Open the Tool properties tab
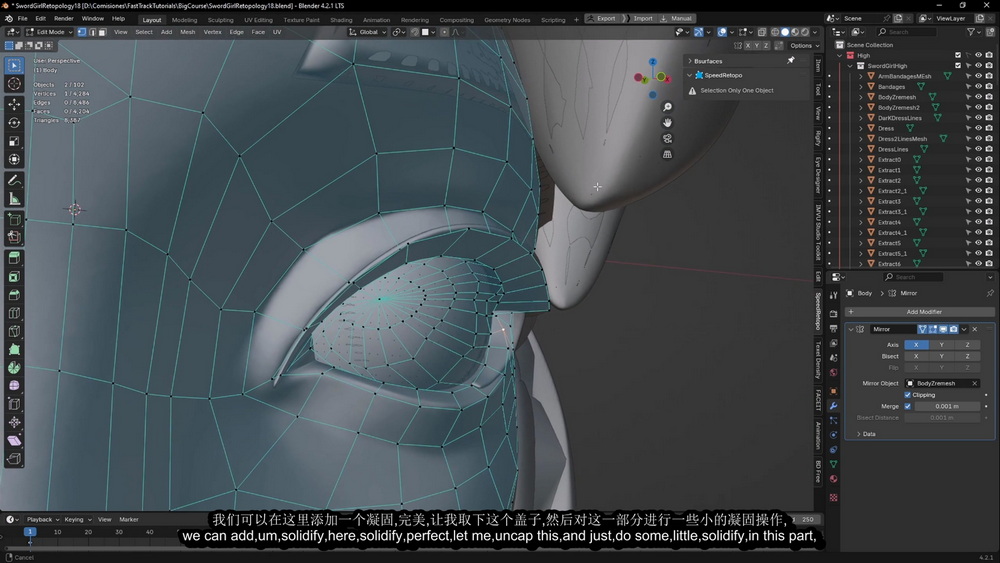Viewport: 1000px width, 563px height. click(834, 295)
